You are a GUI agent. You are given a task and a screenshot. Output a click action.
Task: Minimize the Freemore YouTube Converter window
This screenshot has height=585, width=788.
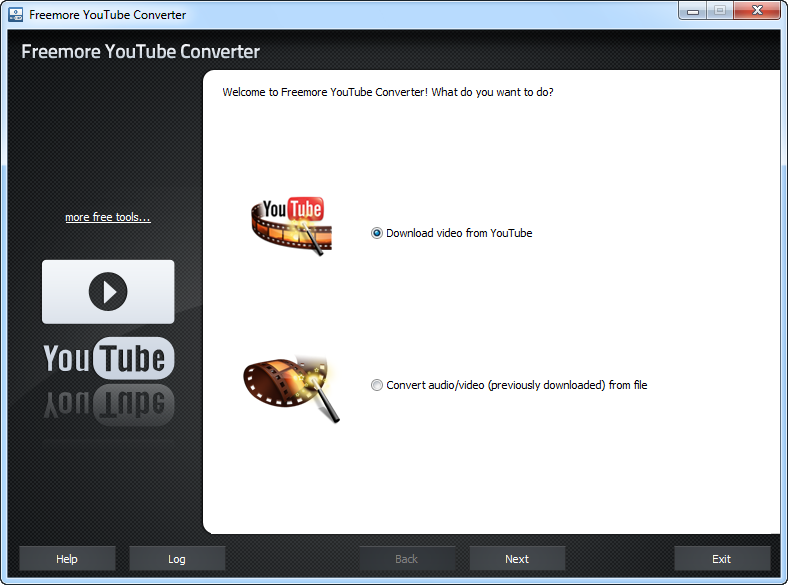point(693,11)
